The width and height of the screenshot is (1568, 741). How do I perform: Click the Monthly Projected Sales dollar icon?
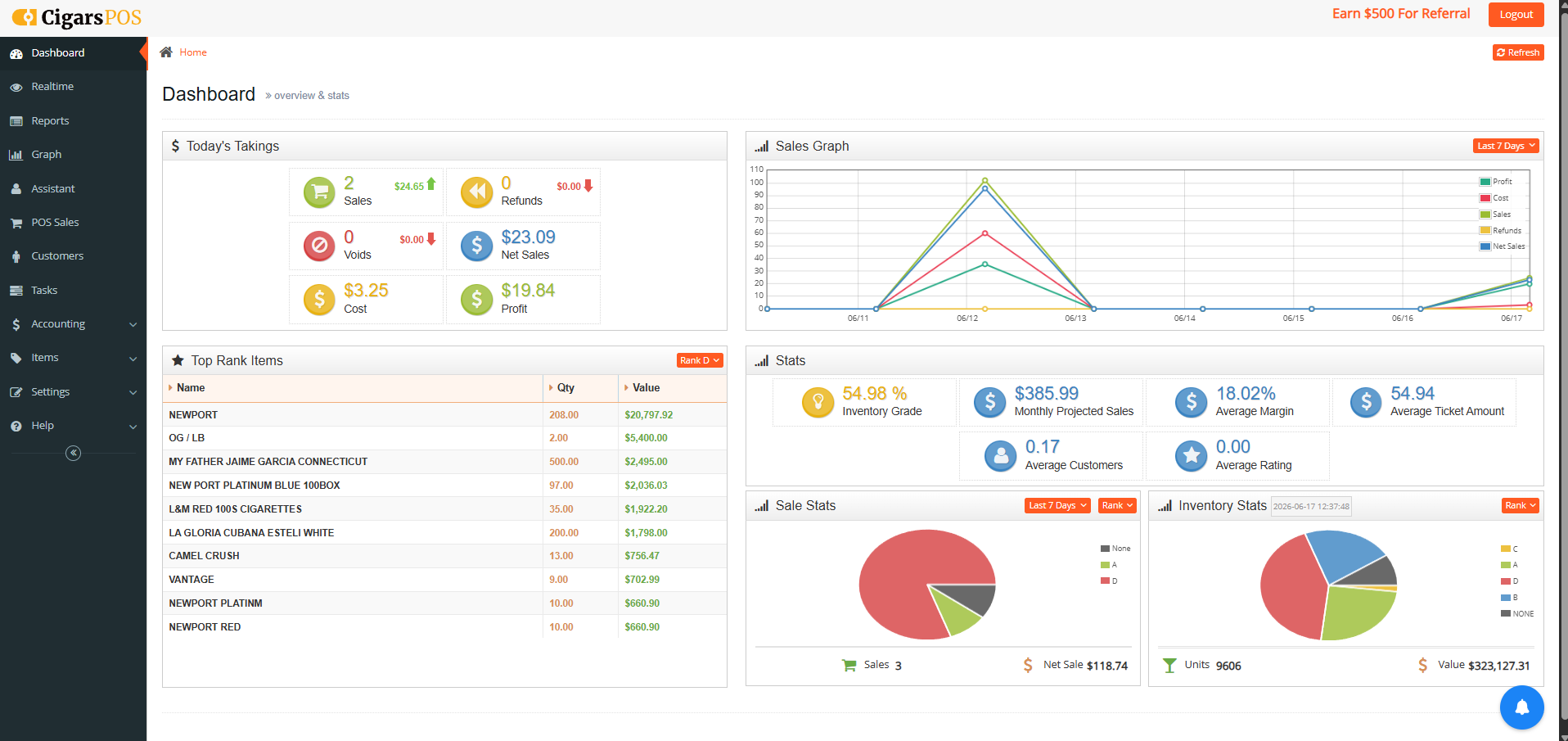990,402
